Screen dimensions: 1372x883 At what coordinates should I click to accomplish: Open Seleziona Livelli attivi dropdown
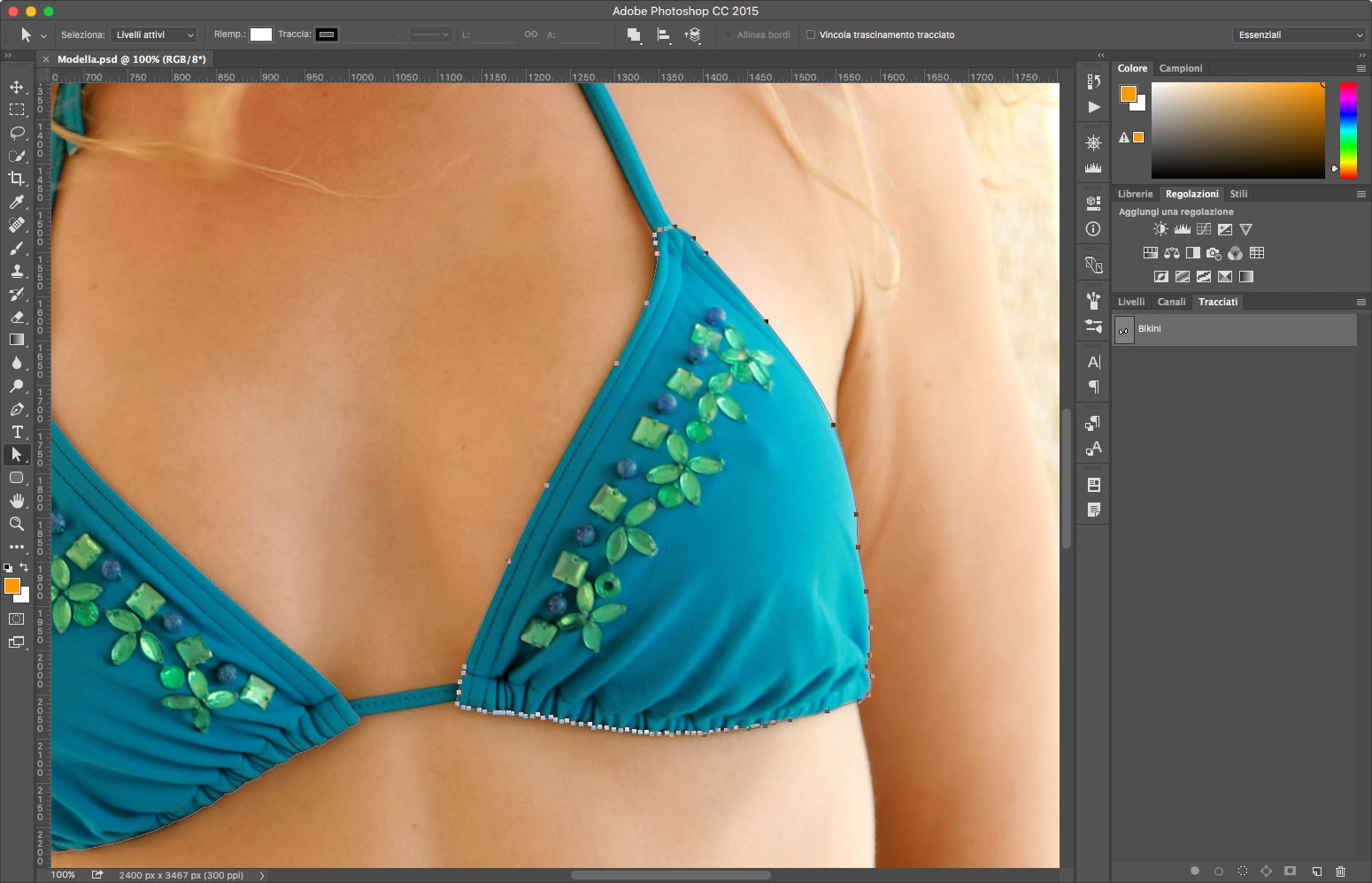pyautogui.click(x=153, y=35)
